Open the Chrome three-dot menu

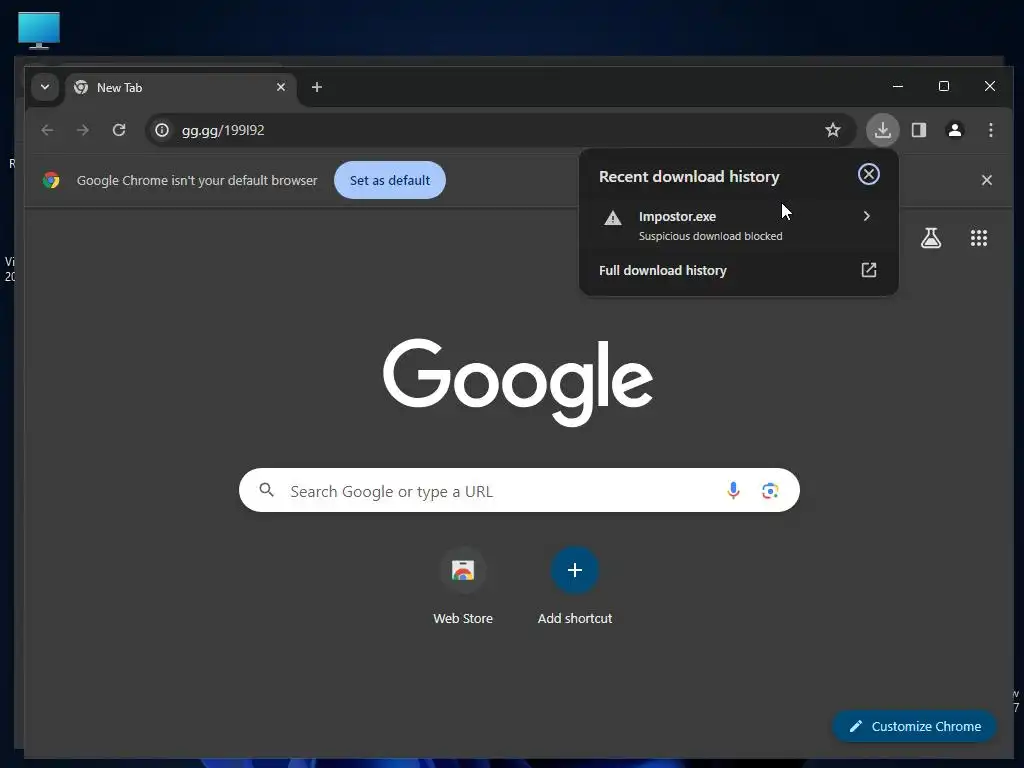[x=991, y=130]
